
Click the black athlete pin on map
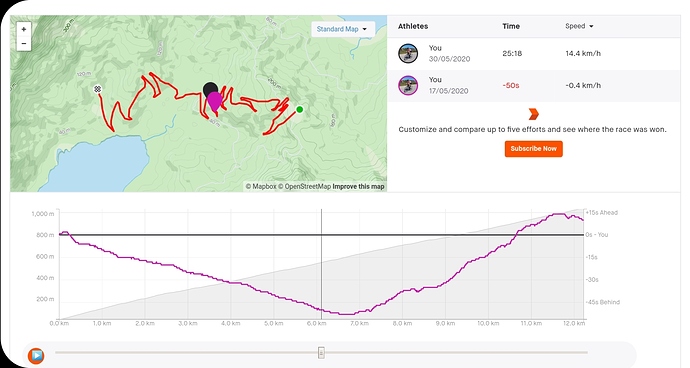pyautogui.click(x=209, y=88)
